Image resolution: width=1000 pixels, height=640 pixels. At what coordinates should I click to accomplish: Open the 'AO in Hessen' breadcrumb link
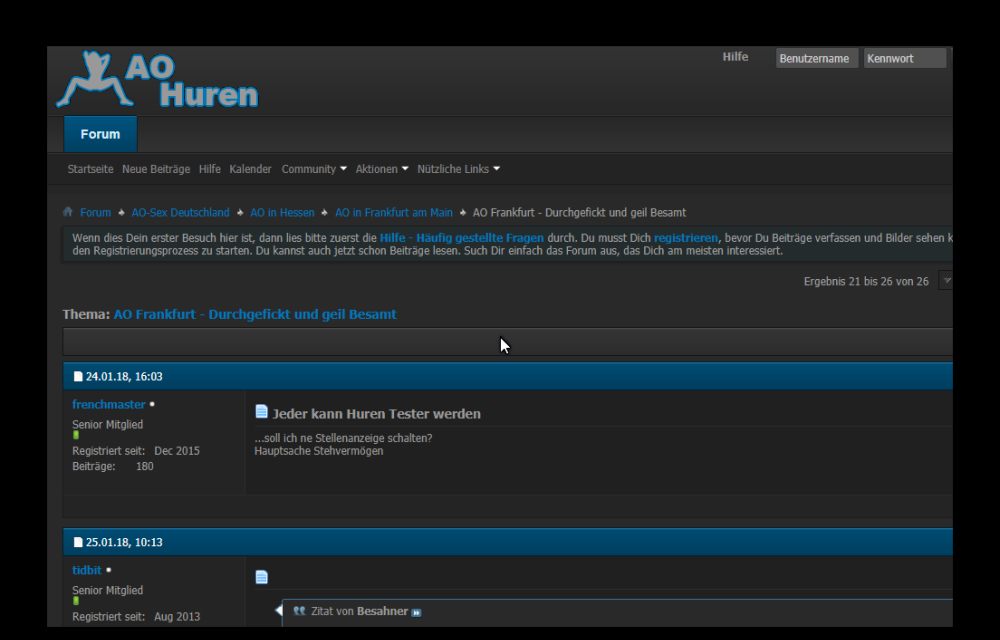click(x=282, y=212)
